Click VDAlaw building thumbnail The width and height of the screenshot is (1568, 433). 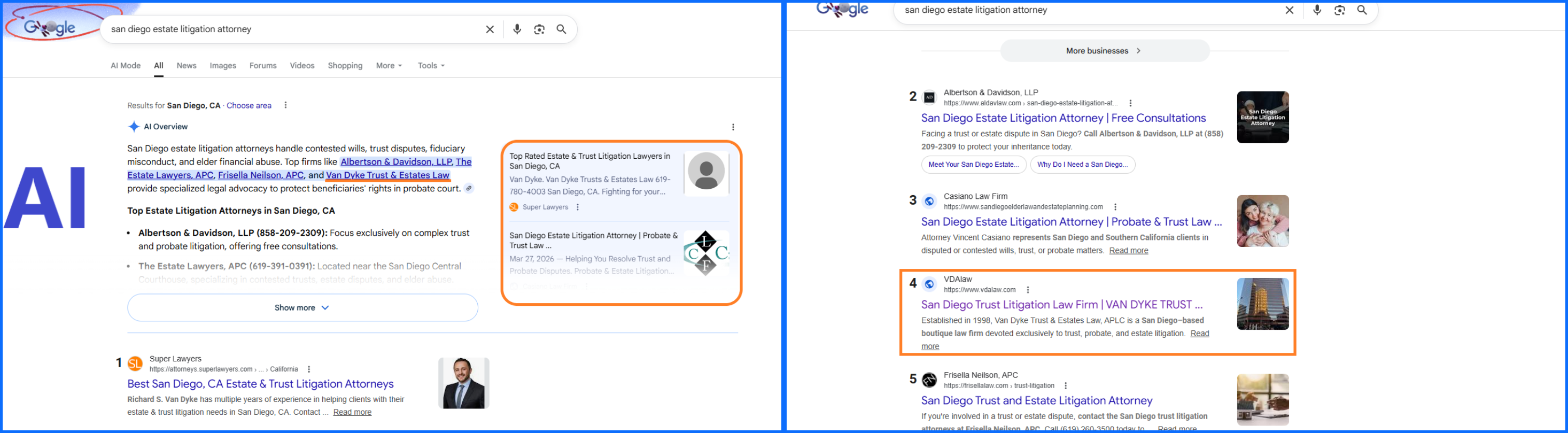1262,304
